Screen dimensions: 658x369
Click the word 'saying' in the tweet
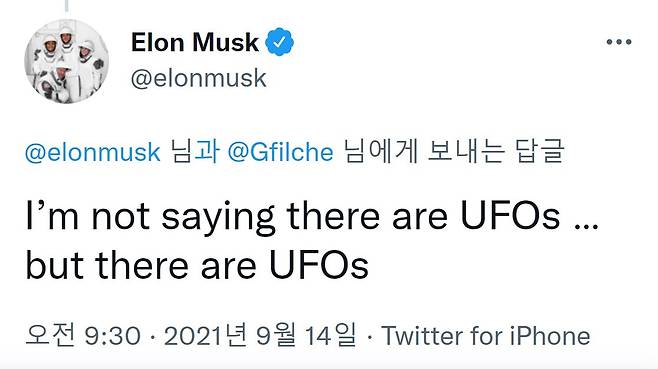pyautogui.click(x=218, y=219)
